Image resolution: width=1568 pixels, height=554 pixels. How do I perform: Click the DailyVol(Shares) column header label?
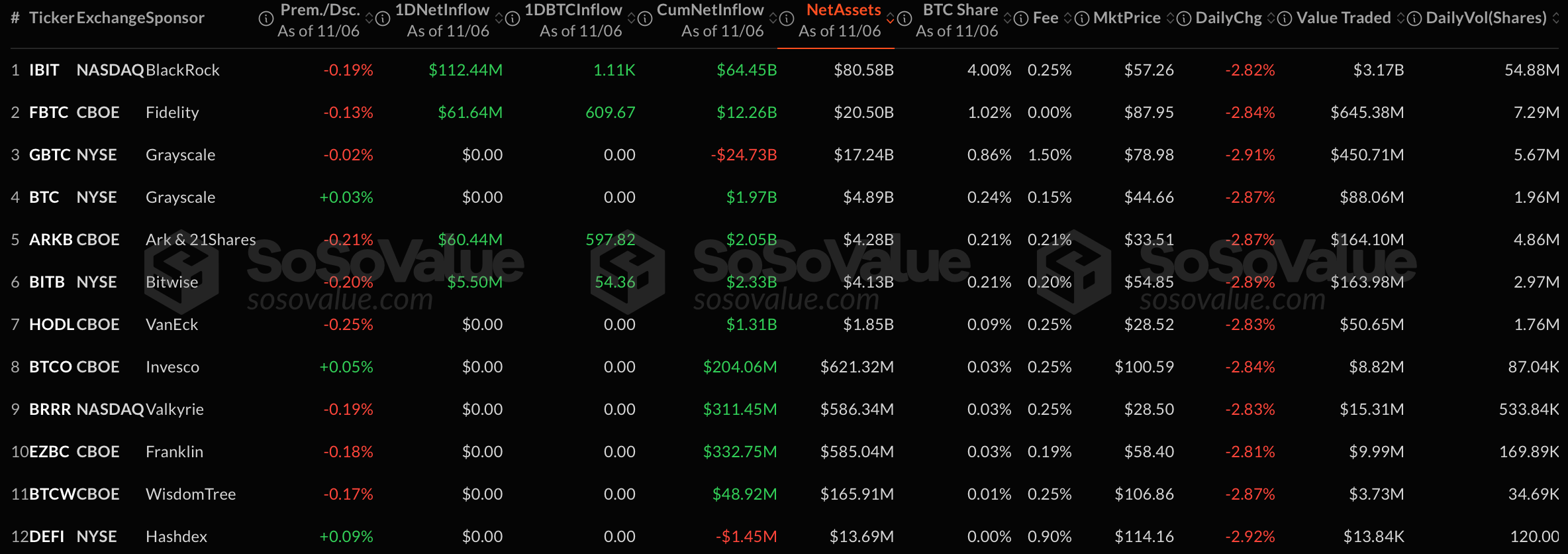(x=1487, y=18)
